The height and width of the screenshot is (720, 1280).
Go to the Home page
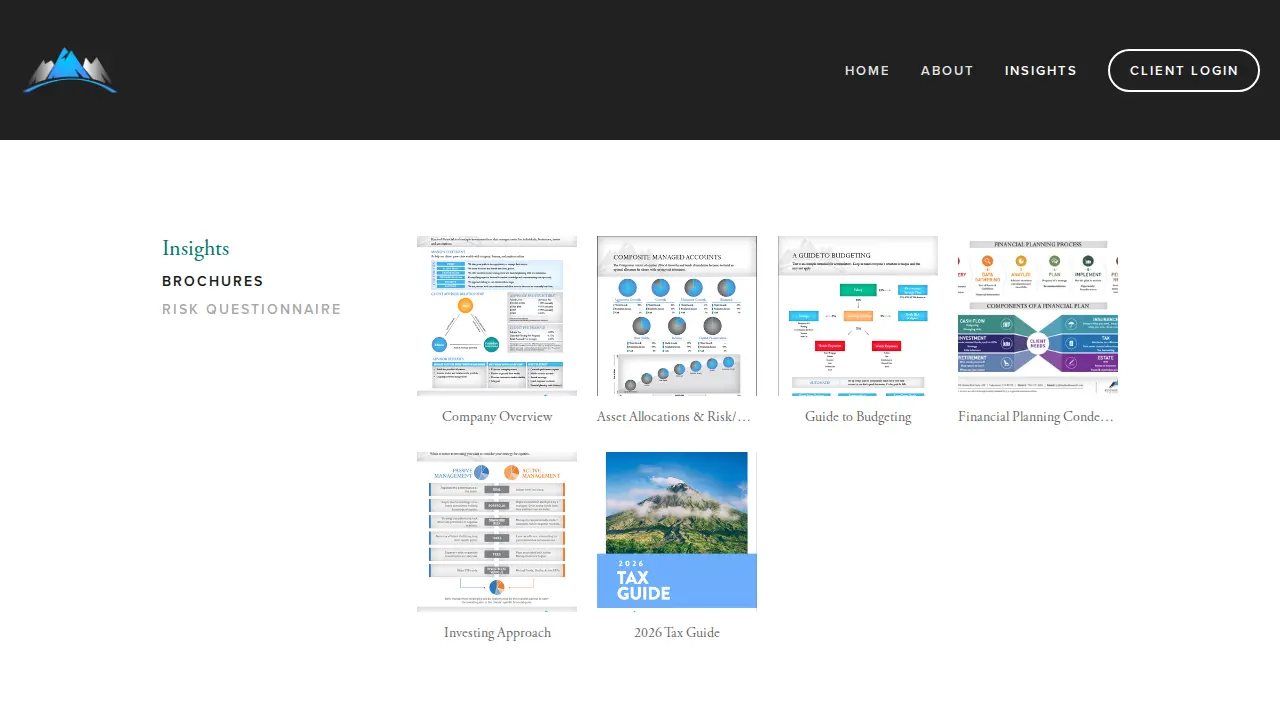click(x=867, y=70)
